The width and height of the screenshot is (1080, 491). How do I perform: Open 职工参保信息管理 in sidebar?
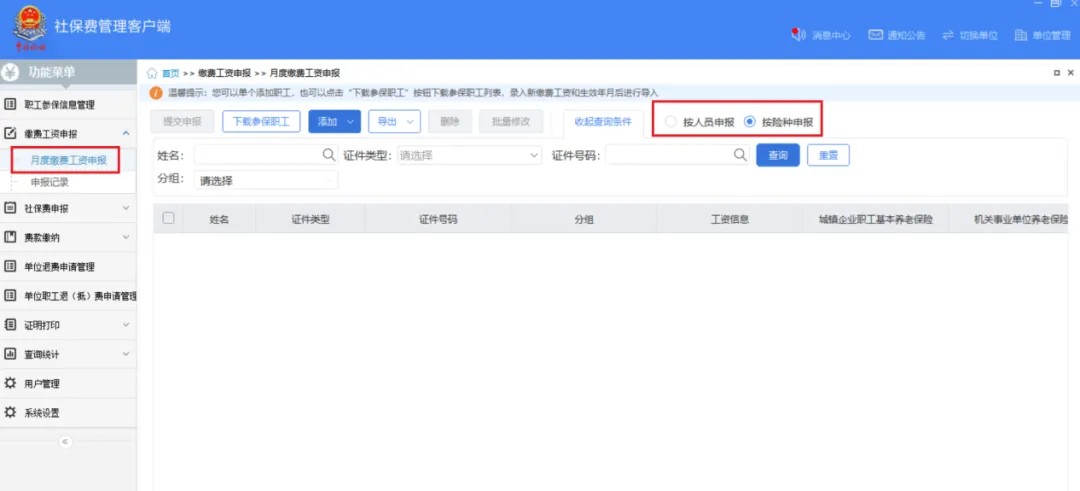coord(60,105)
